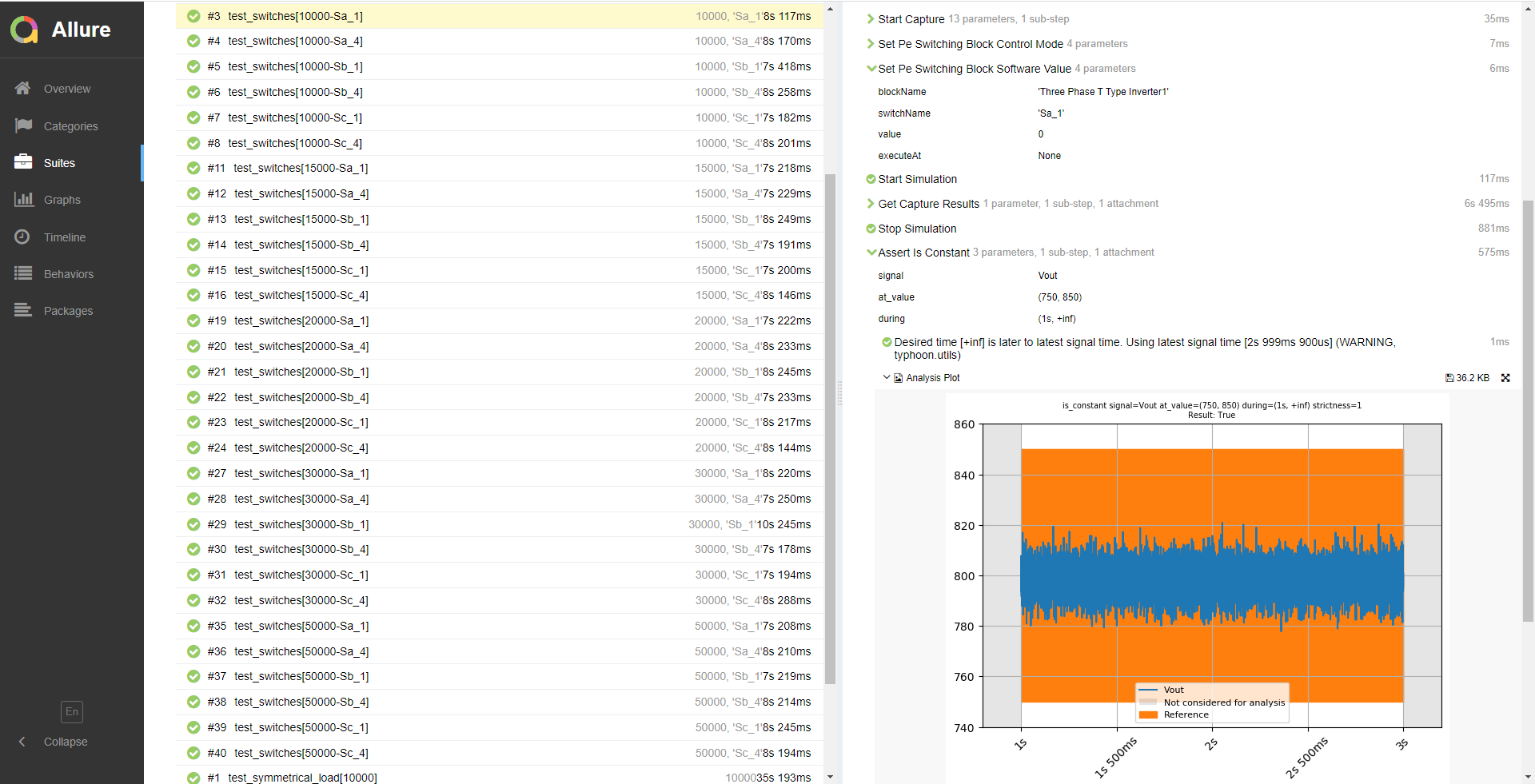1535x784 pixels.
Task: Click the Collapse sidebar arrow icon
Action: tap(22, 742)
